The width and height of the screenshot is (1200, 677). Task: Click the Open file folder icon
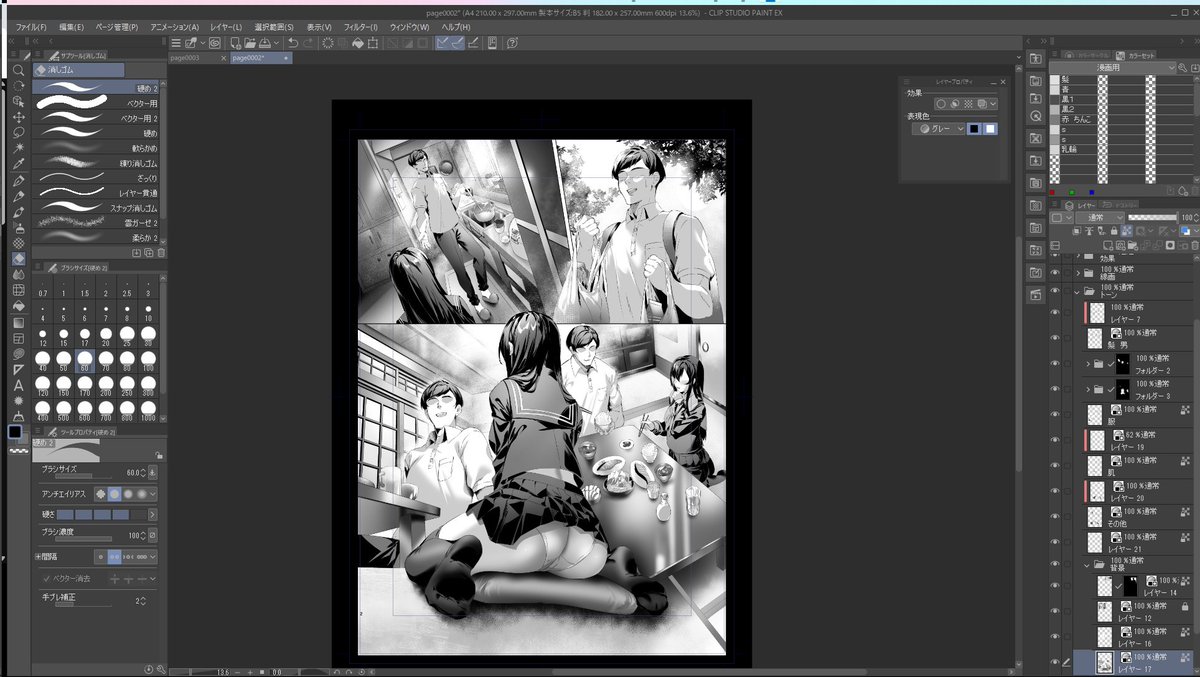click(250, 43)
